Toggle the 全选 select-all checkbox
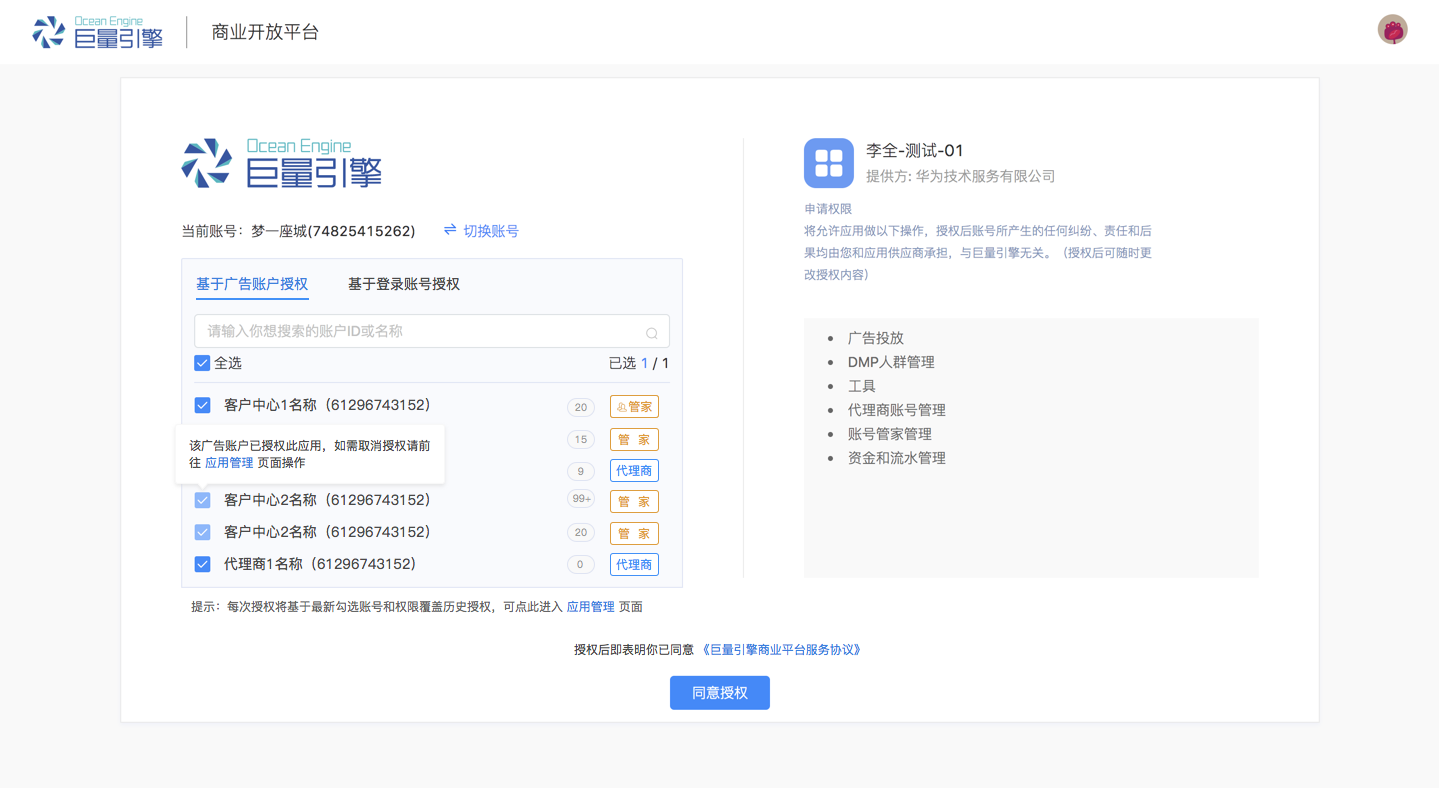1439x788 pixels. (x=202, y=363)
